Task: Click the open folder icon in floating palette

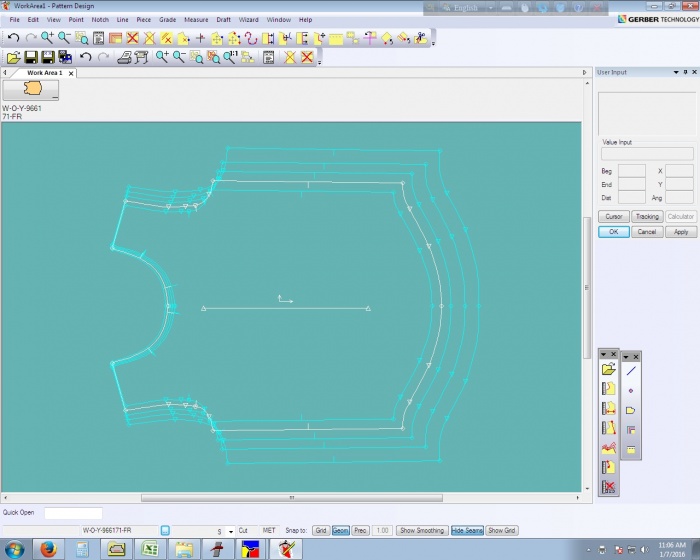Action: point(608,369)
